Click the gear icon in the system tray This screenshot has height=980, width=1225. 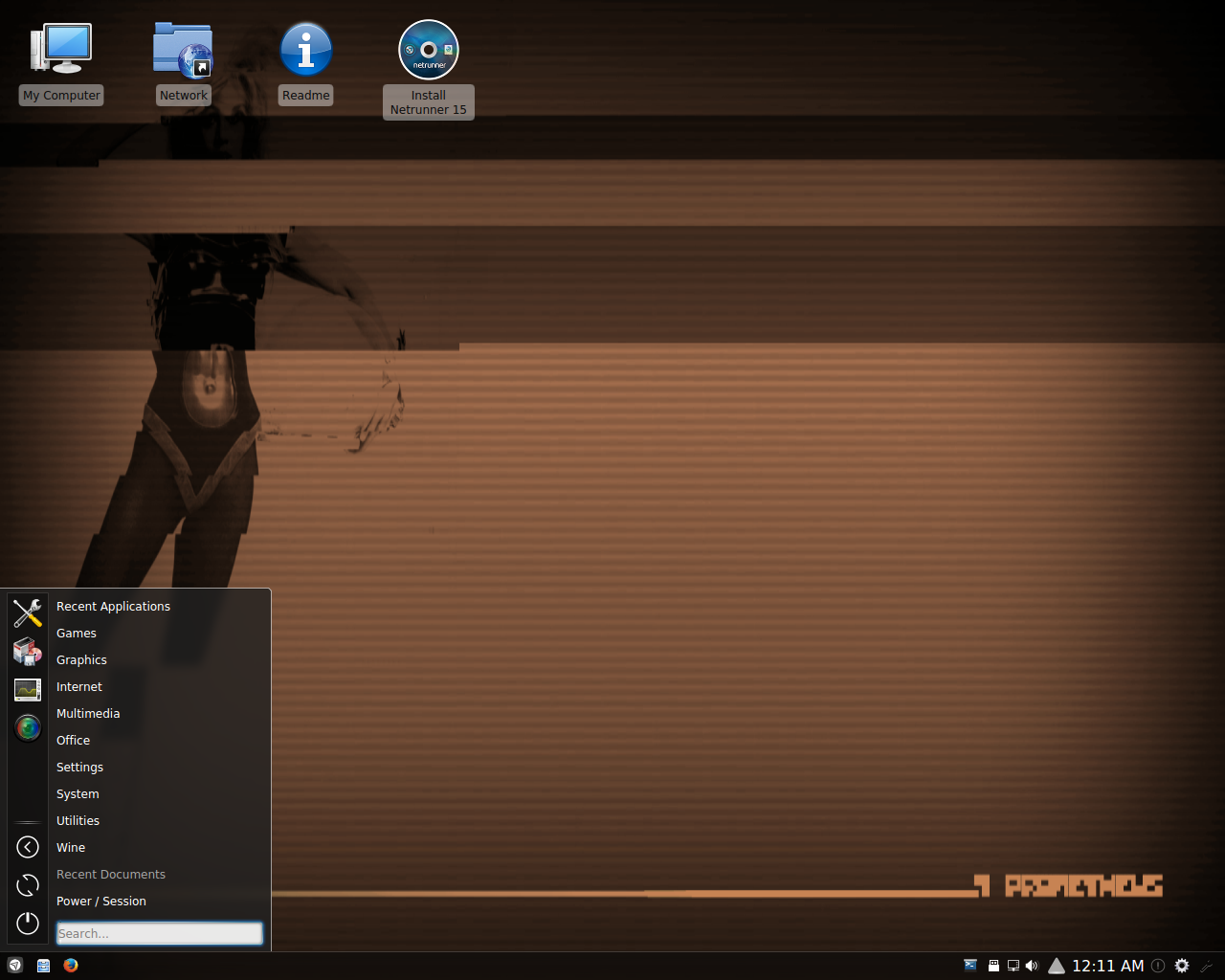[x=1182, y=966]
